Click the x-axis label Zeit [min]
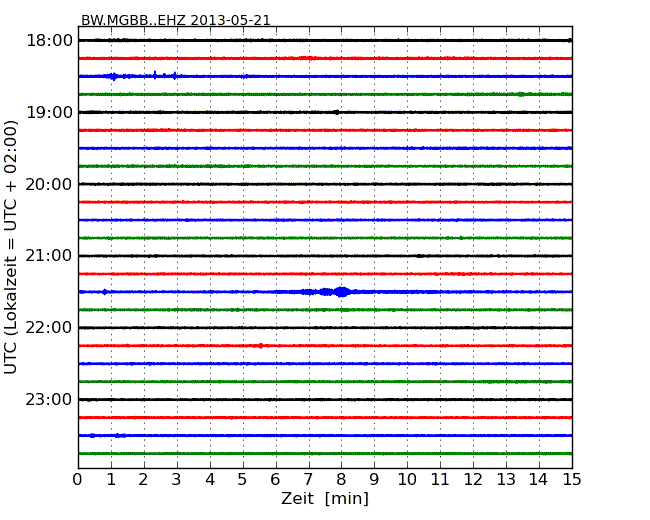650x520 pixels. click(325, 498)
